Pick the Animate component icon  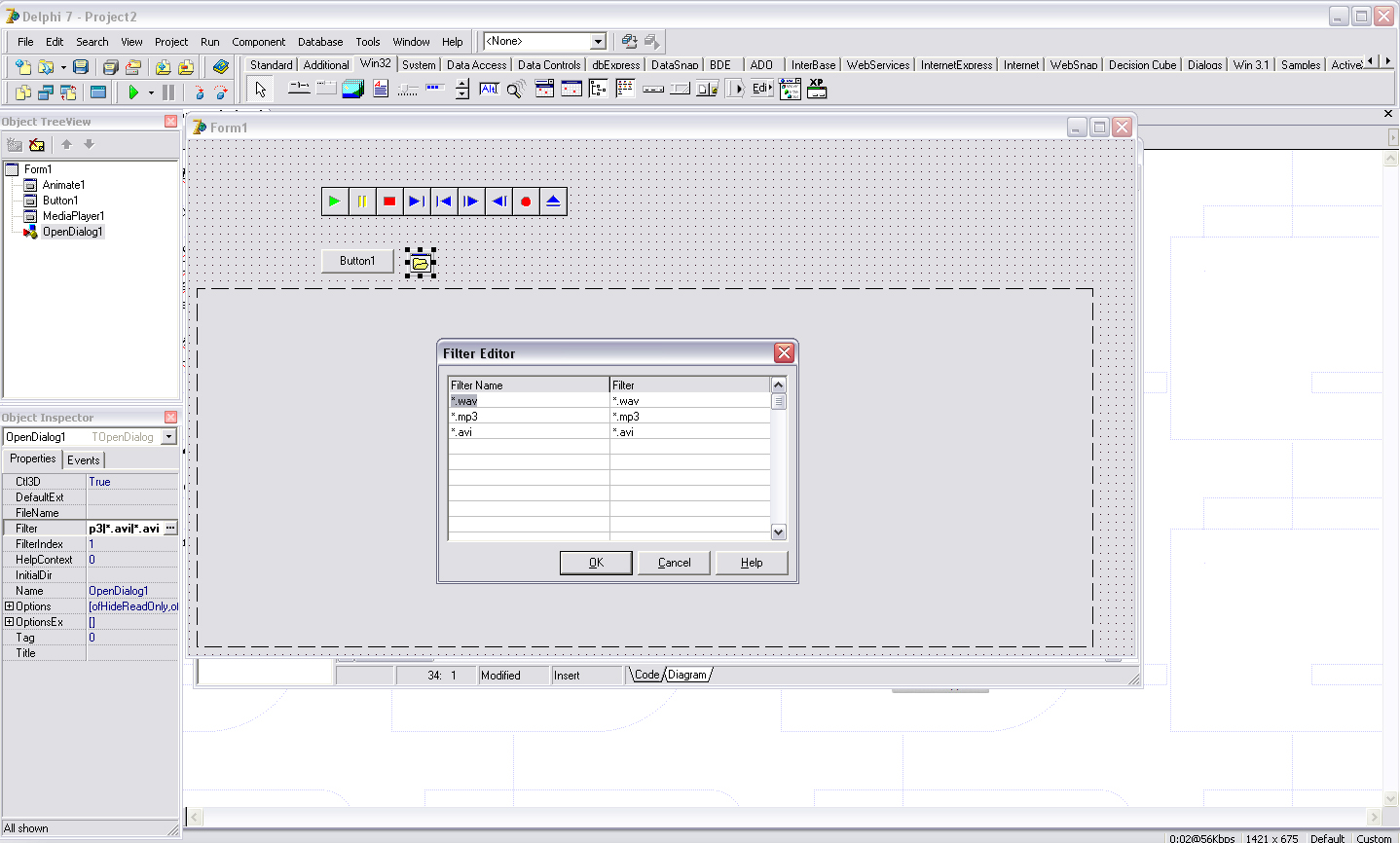click(x=517, y=89)
